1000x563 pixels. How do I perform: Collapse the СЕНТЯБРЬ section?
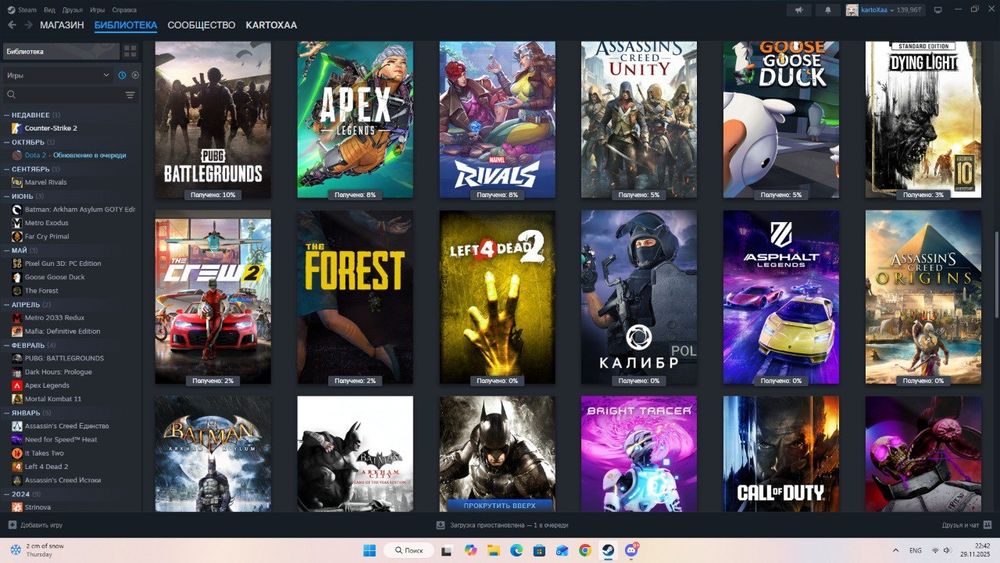[7, 169]
